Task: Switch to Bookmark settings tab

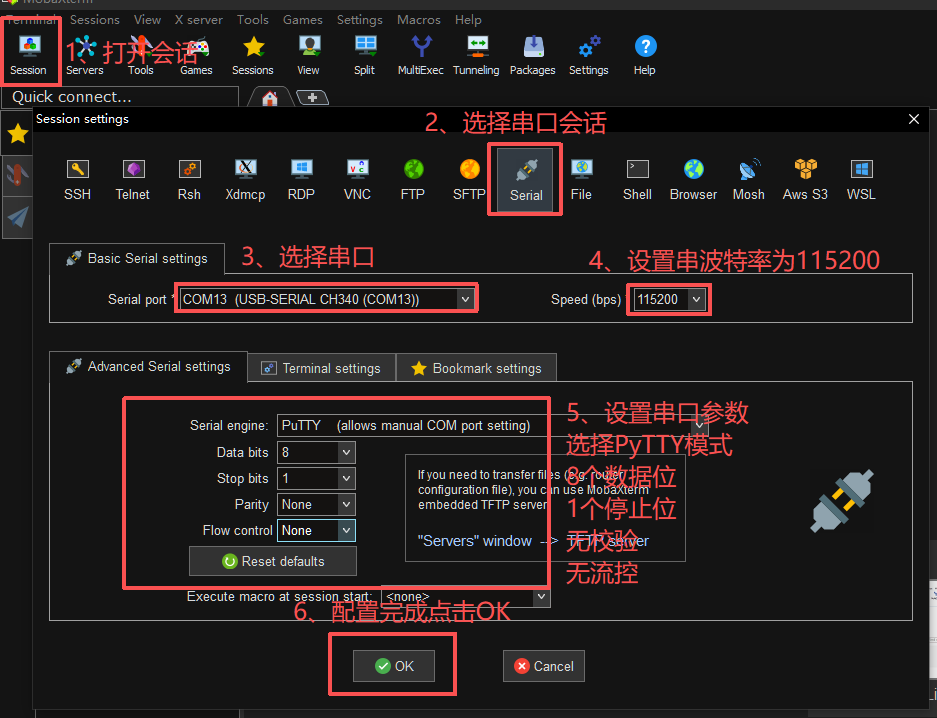Action: (476, 368)
